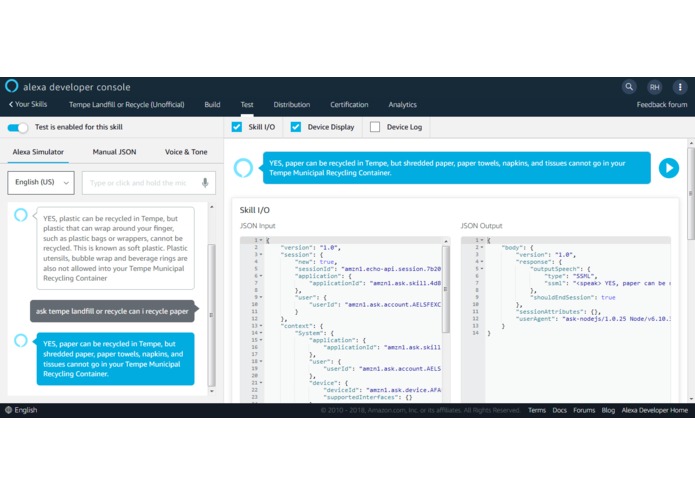The image size is (695, 494).
Task: Open the Build tab
Action: 212,105
